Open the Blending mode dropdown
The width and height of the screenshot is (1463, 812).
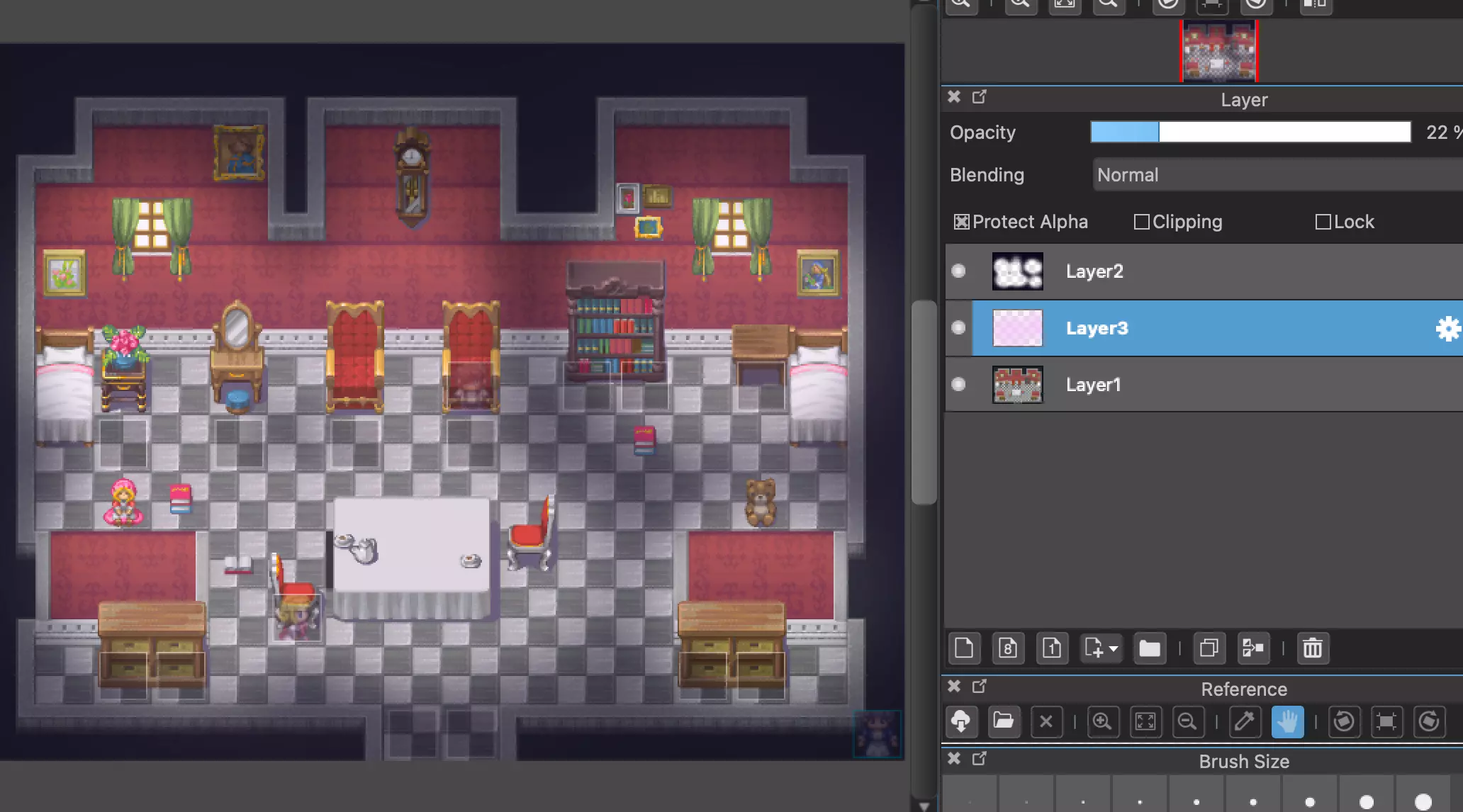pyautogui.click(x=1276, y=175)
